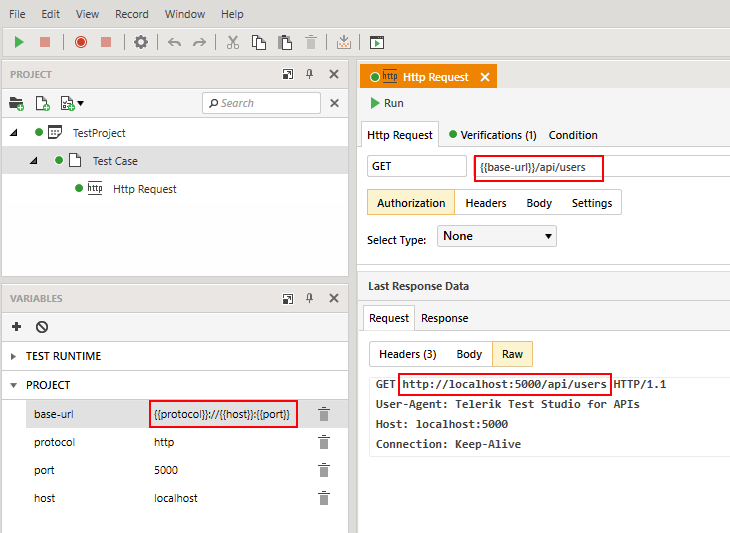
Task: Click the GET method field
Action: [x=417, y=166]
